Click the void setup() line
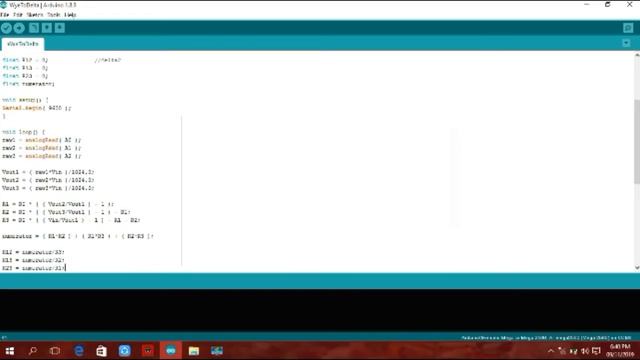The width and height of the screenshot is (640, 360). [25, 100]
